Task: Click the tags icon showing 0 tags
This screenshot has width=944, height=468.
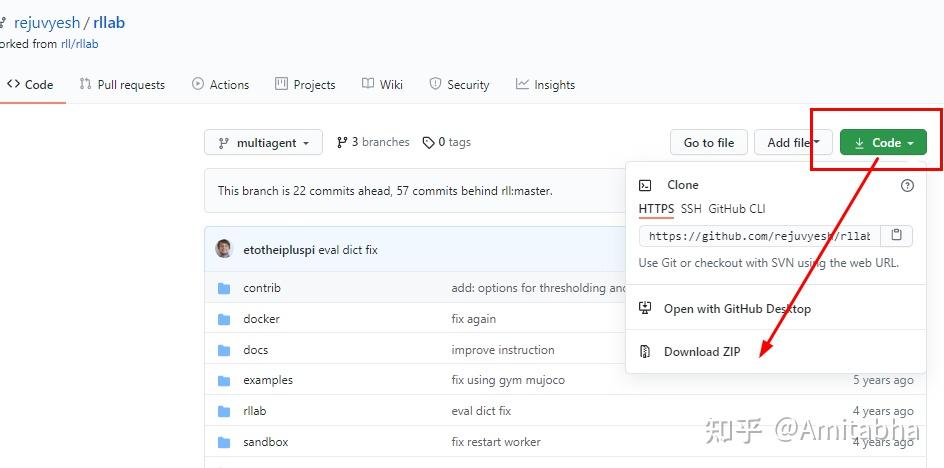Action: pyautogui.click(x=429, y=143)
